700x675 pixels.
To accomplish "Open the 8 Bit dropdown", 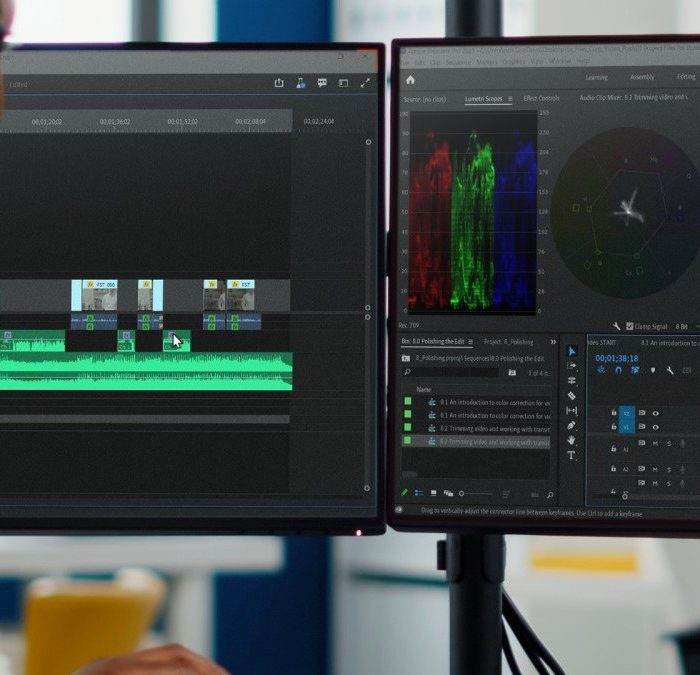I will point(683,326).
